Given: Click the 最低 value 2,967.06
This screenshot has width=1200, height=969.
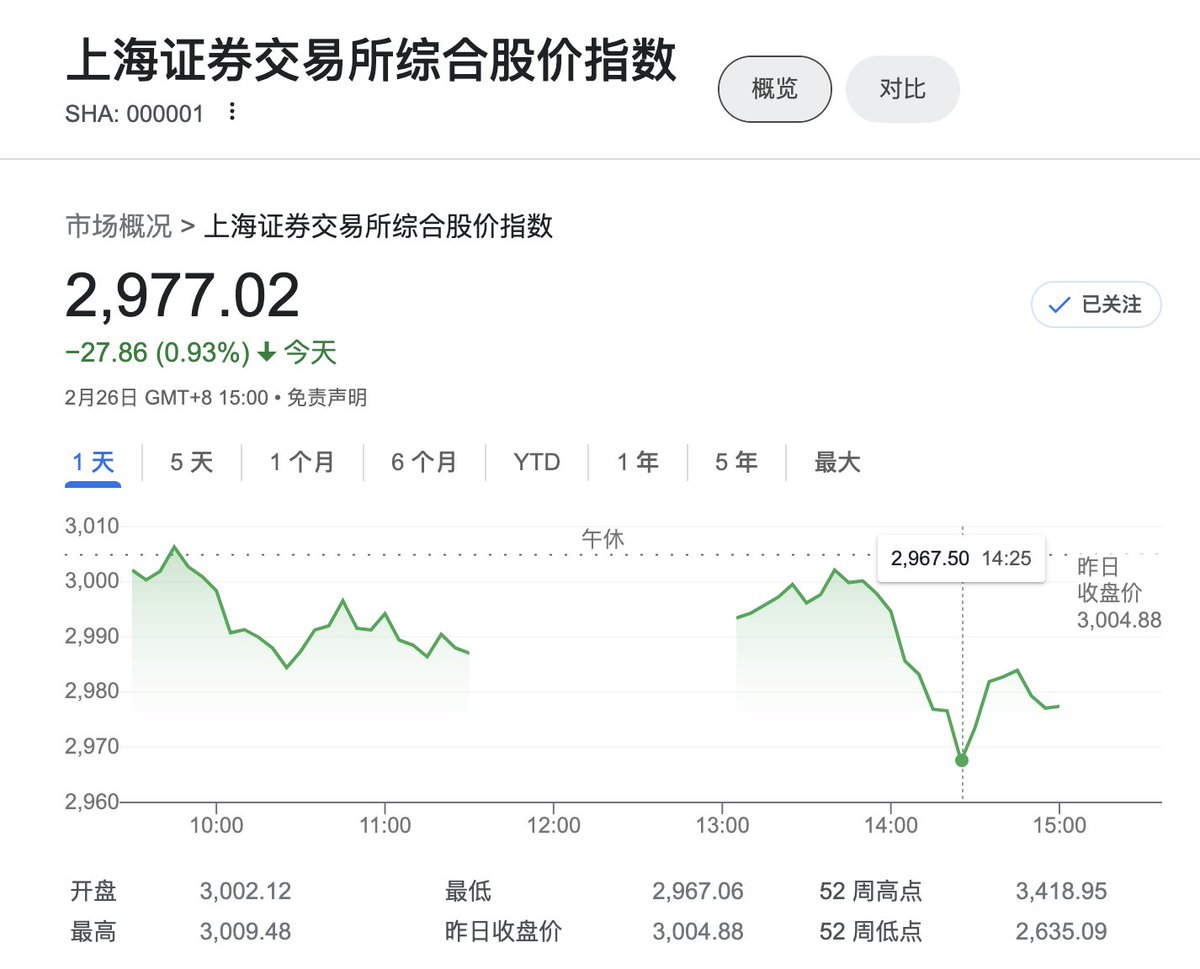Looking at the screenshot, I should pyautogui.click(x=698, y=891).
